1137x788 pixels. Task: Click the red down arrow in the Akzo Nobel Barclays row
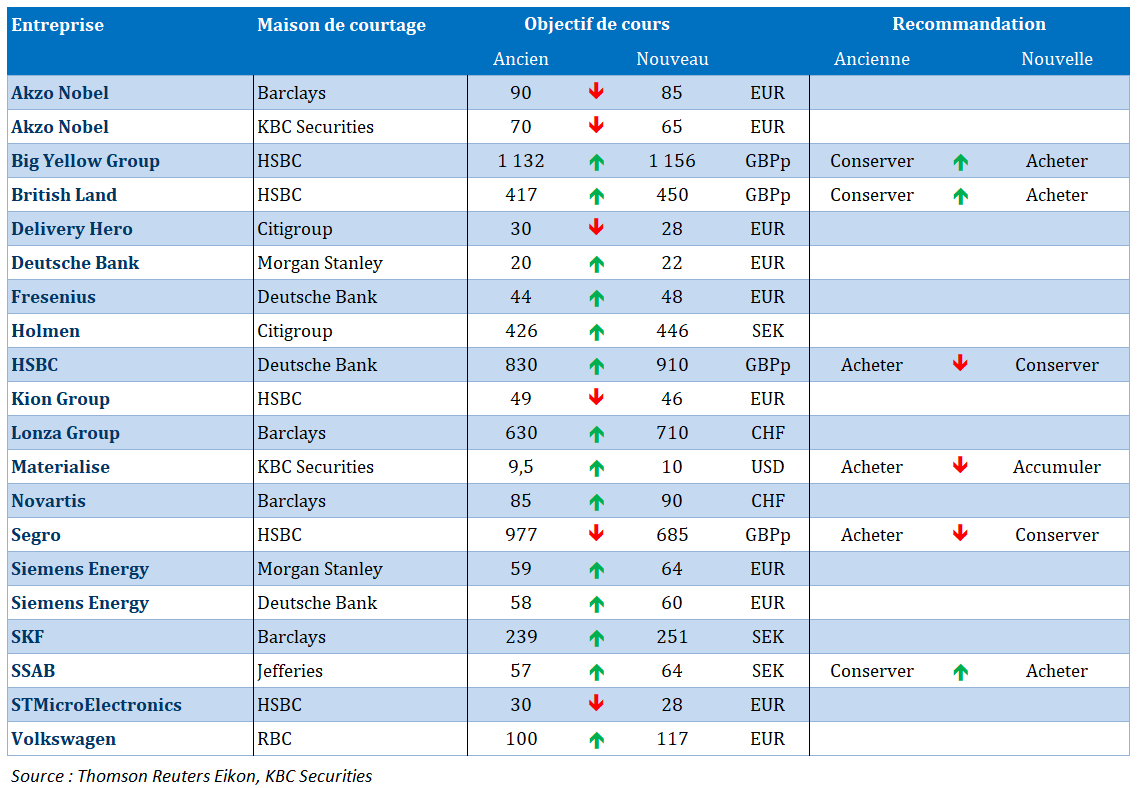click(x=596, y=91)
